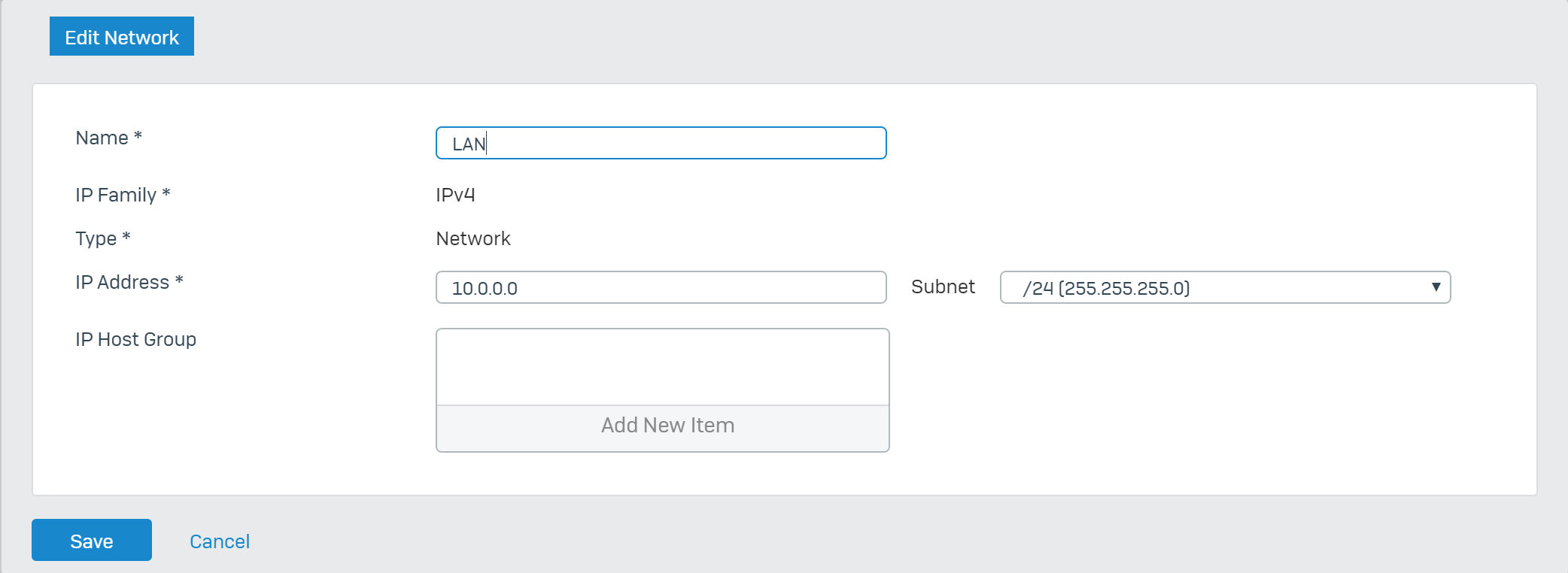Viewport: 1568px width, 573px height.
Task: Click the IPv4 family value
Action: coord(455,195)
